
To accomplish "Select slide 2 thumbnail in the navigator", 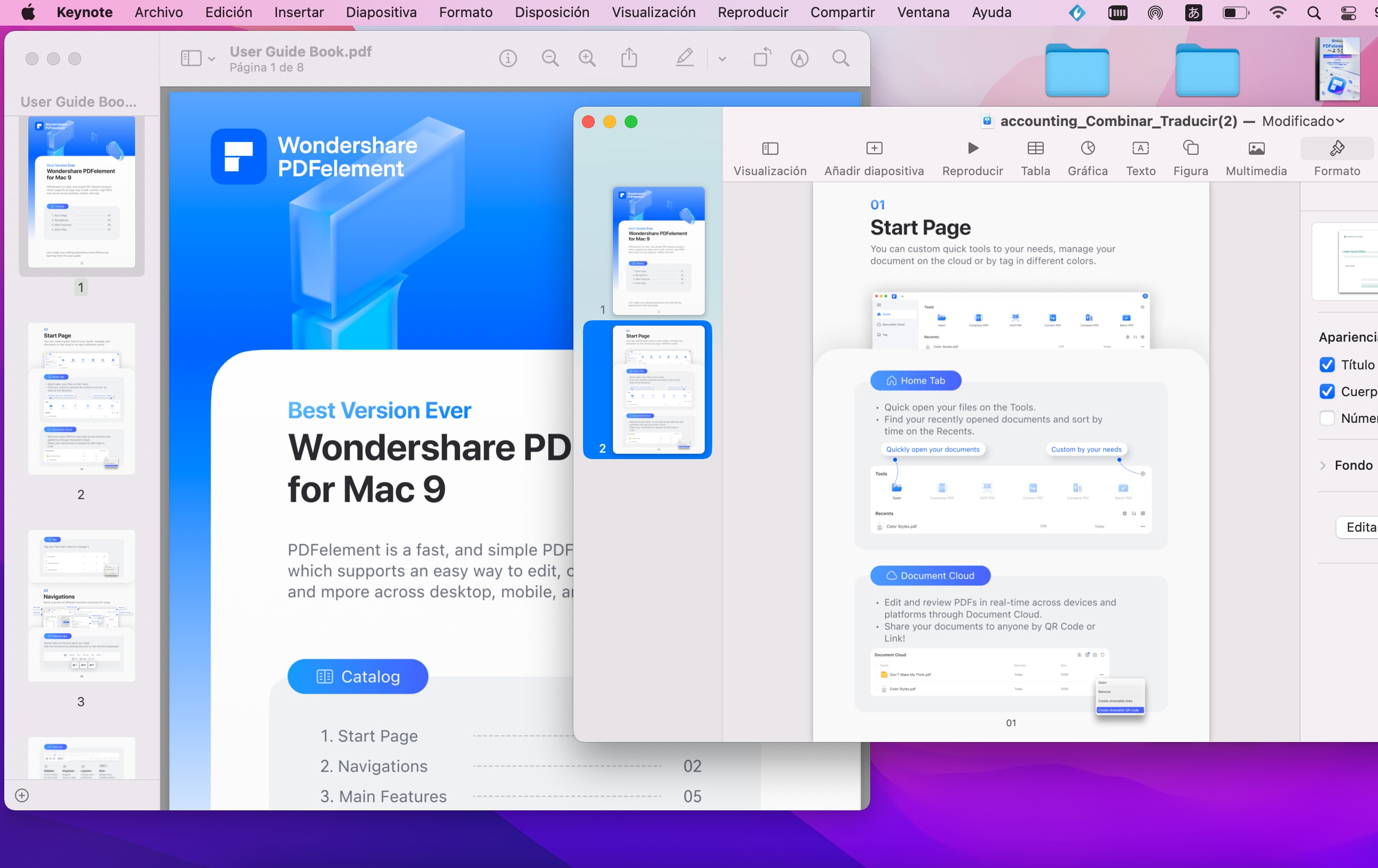I will tap(658, 390).
